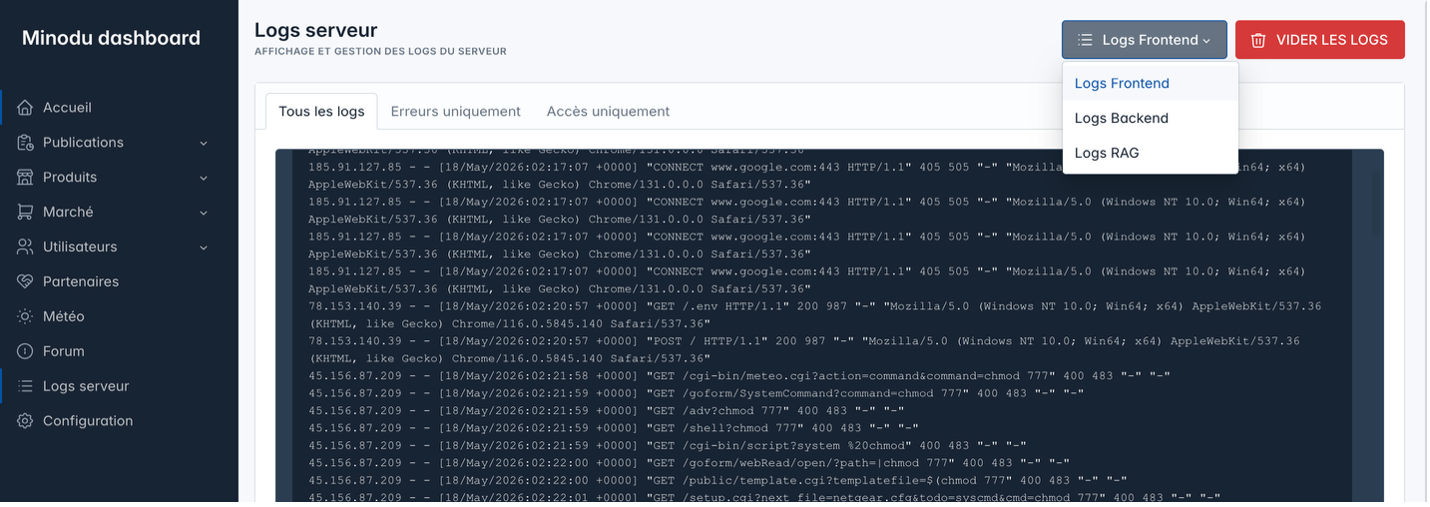
Task: Select Logs RAG from the dropdown
Action: click(x=1150, y=153)
